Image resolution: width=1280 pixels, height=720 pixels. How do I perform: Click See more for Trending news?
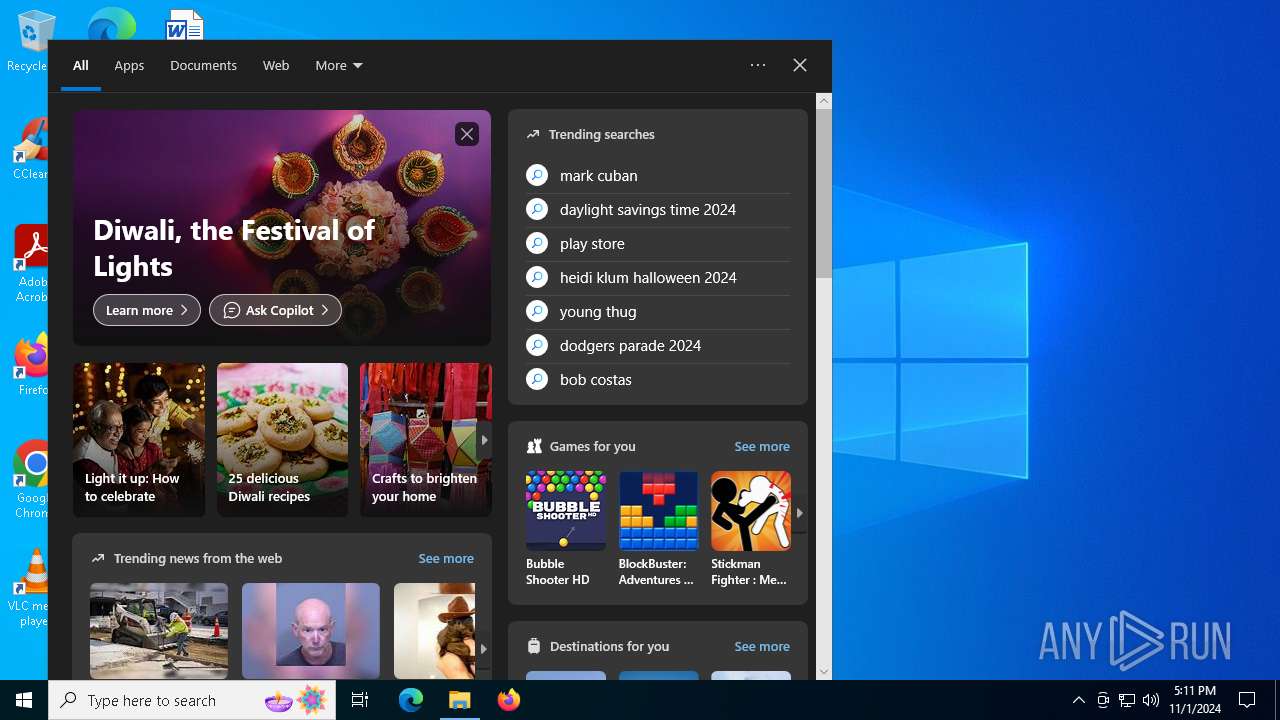(446, 558)
